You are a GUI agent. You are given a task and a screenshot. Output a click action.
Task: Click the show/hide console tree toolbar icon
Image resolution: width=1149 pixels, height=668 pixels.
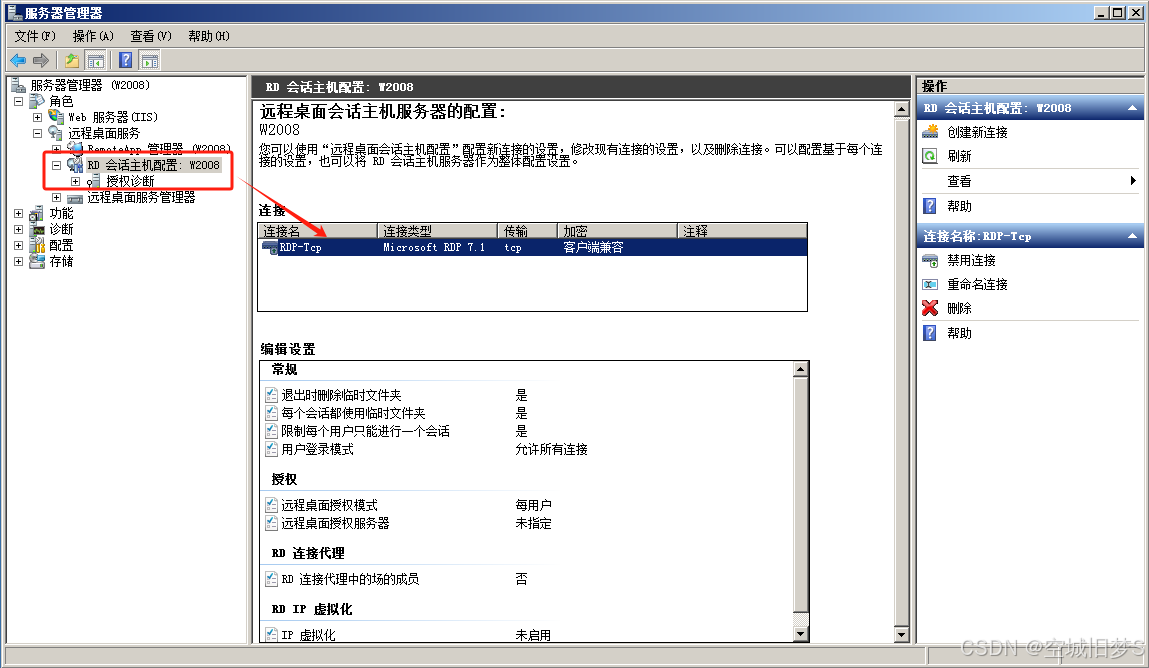tap(95, 60)
